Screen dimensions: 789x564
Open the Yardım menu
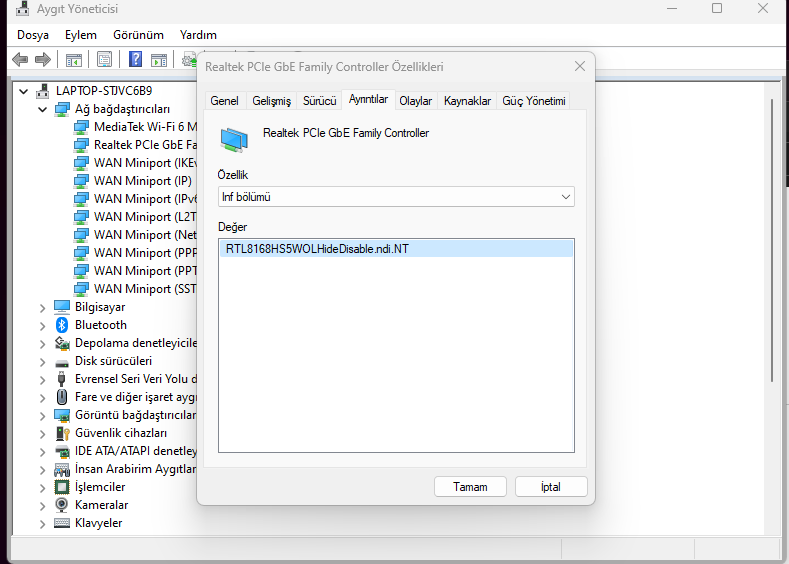click(x=198, y=35)
